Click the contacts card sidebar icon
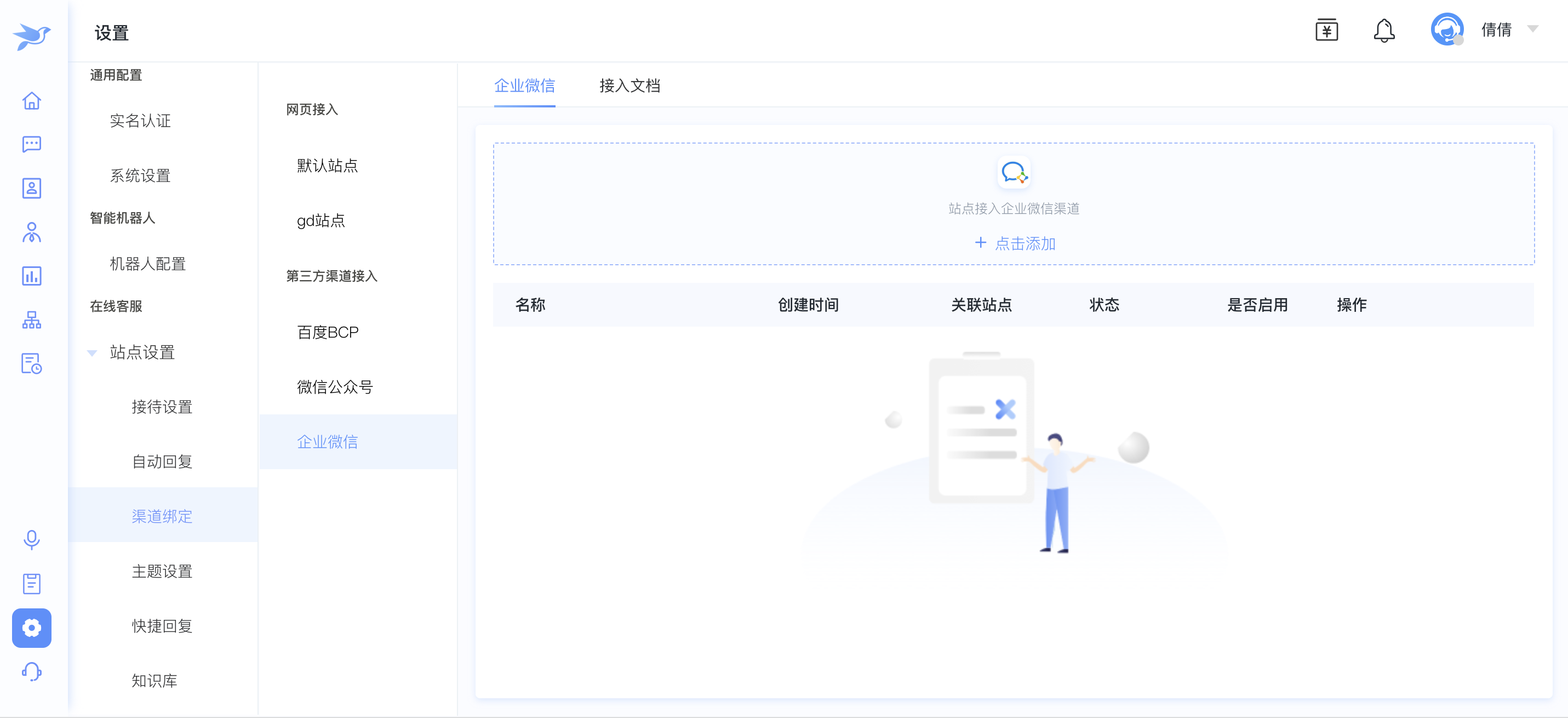Screen dimensions: 1568x718 pyautogui.click(x=32, y=188)
